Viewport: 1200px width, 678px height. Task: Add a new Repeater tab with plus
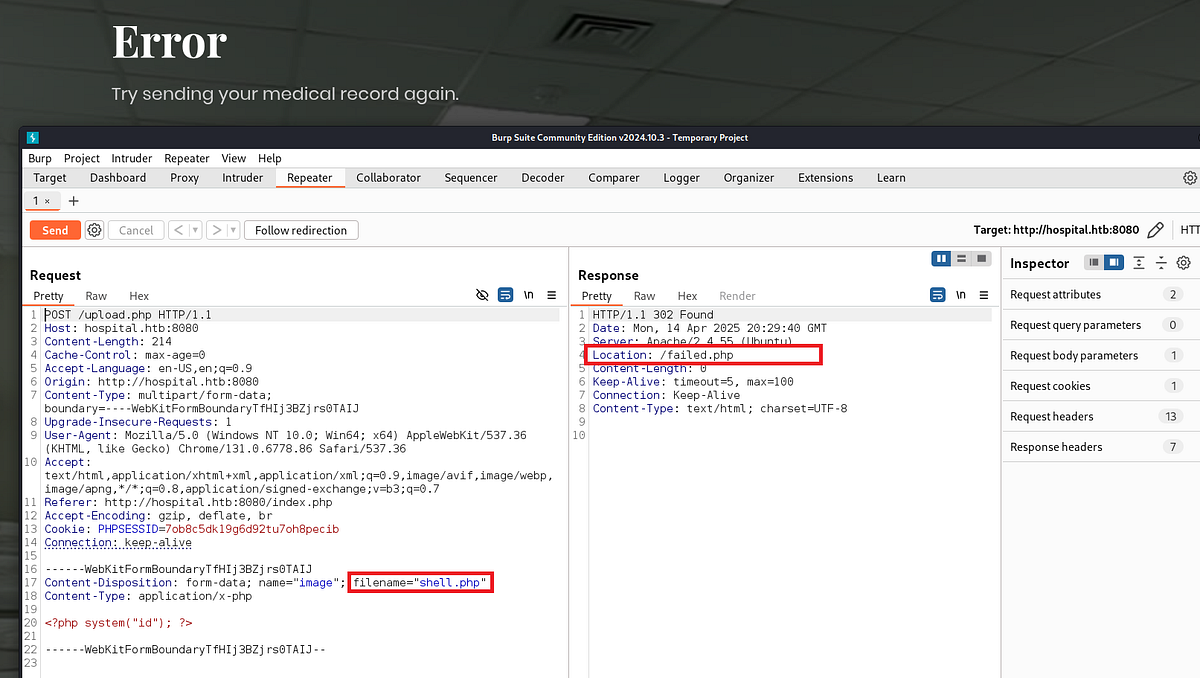(73, 201)
